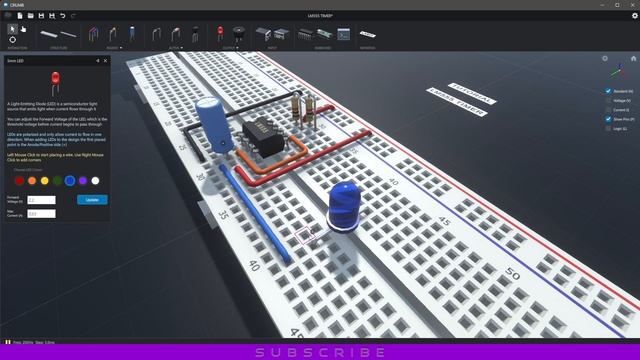Pick the green LED colour swatch

pyautogui.click(x=57, y=181)
